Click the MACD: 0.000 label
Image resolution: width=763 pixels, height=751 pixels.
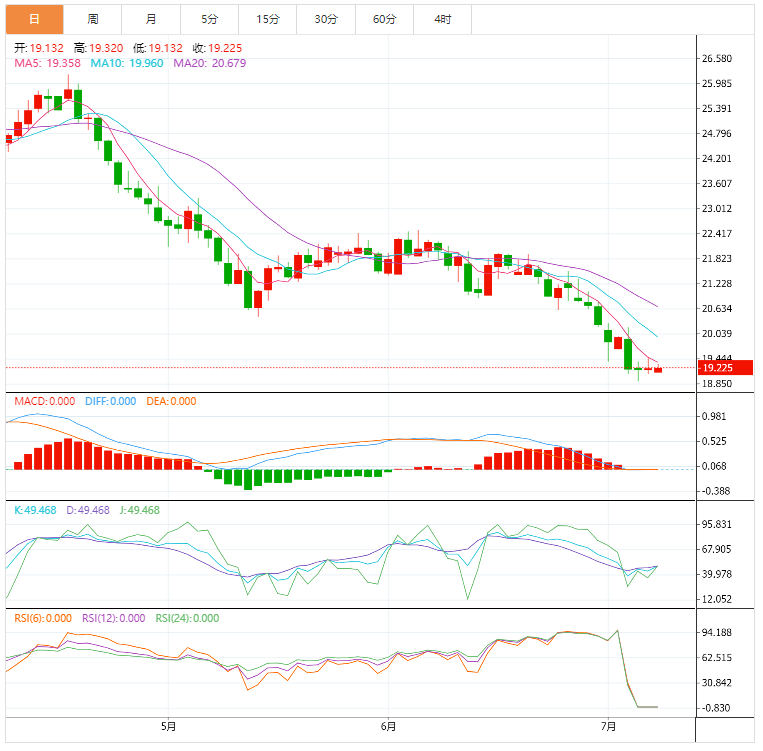tap(45, 402)
